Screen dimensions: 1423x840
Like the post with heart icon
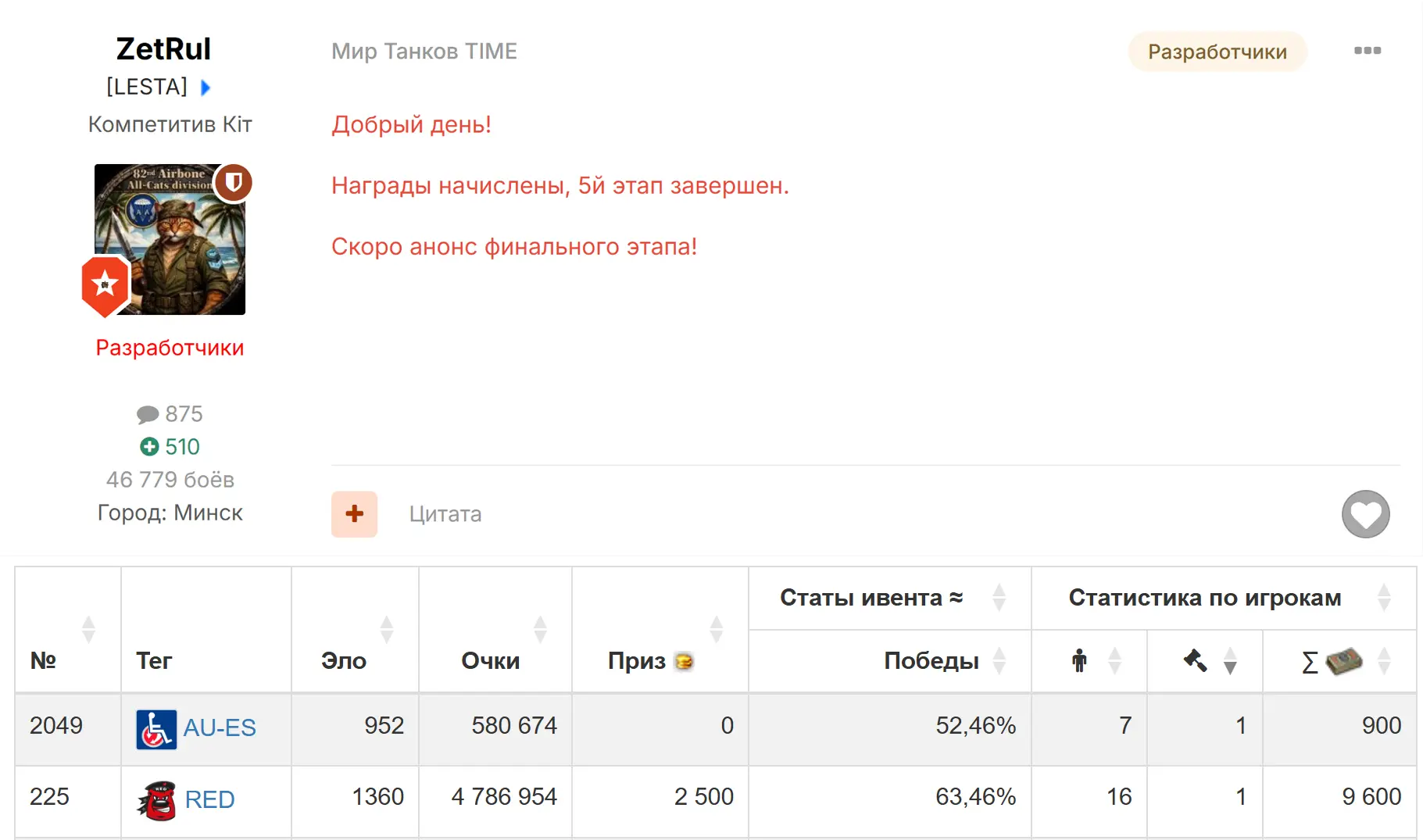click(1365, 514)
